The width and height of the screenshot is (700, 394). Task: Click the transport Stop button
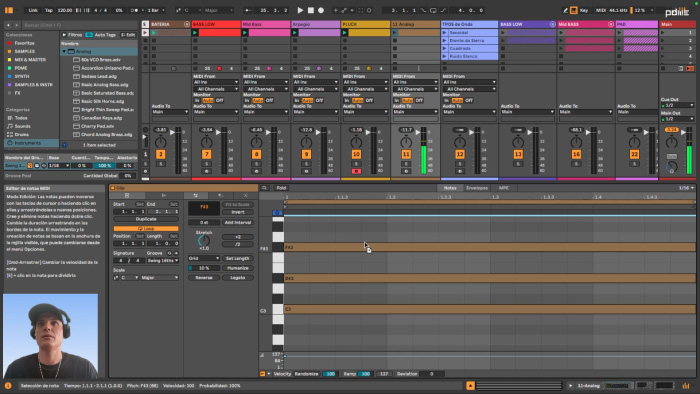(311, 10)
